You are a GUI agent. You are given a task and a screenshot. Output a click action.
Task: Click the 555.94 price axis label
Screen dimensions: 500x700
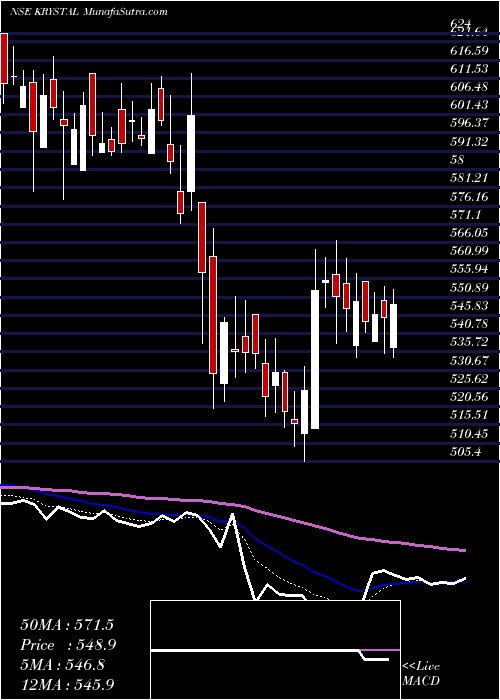point(469,269)
